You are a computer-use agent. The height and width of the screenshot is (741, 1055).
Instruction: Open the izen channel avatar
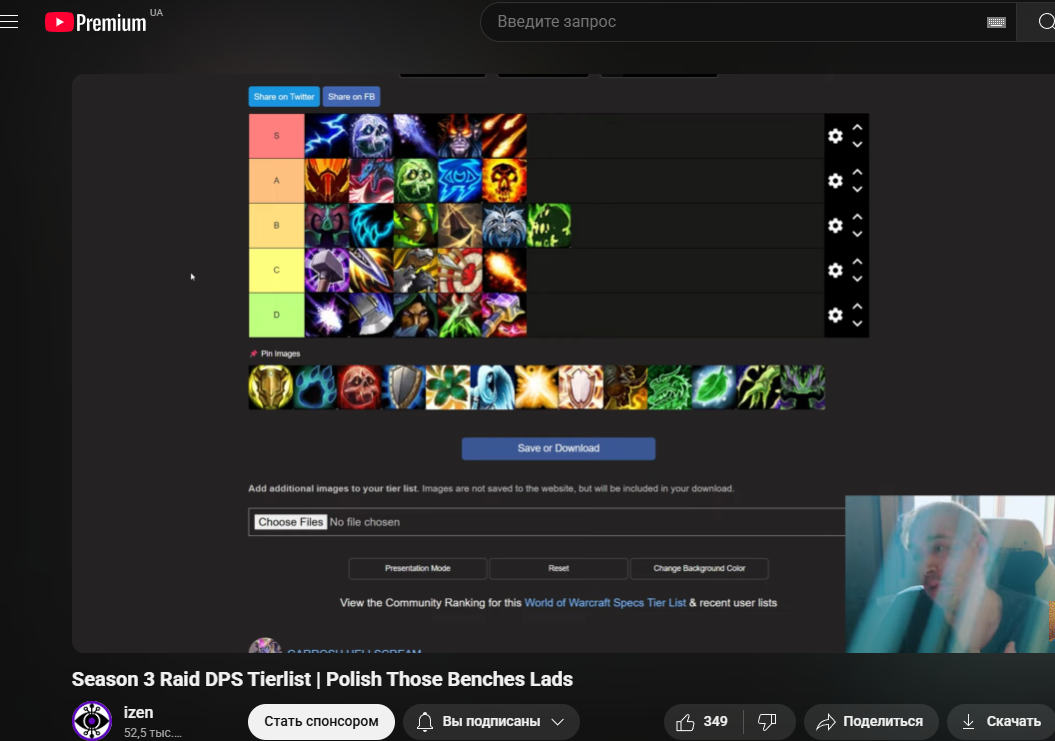(x=92, y=721)
